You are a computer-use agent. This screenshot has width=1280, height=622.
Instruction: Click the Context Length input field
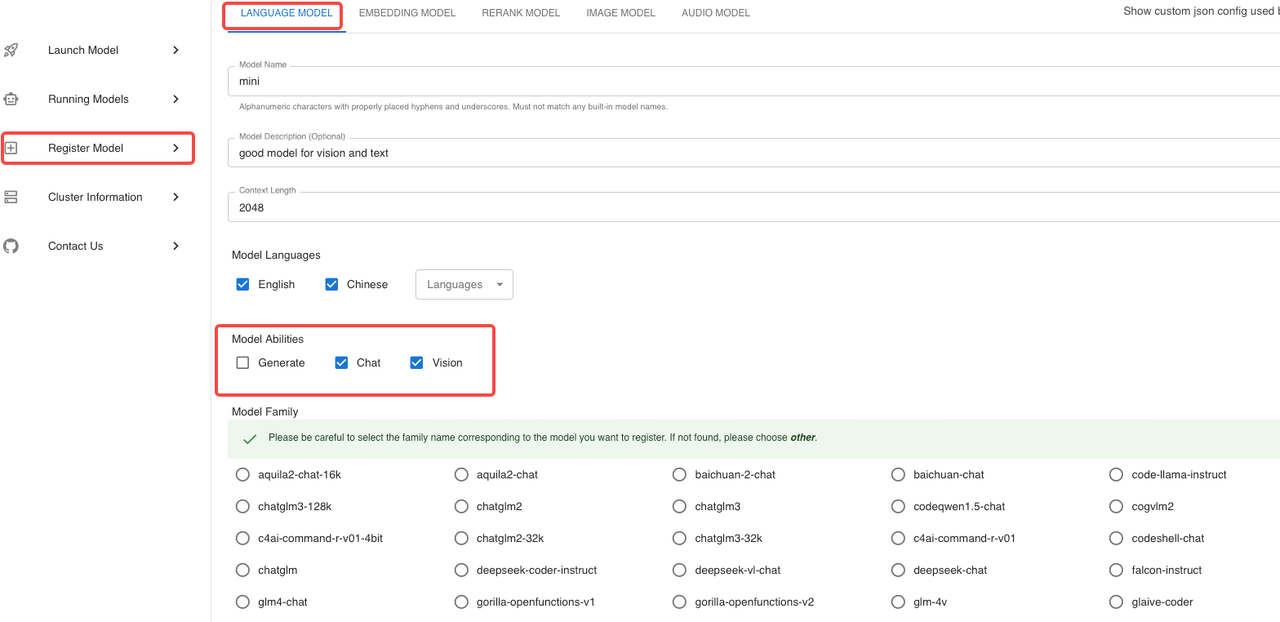click(750, 208)
